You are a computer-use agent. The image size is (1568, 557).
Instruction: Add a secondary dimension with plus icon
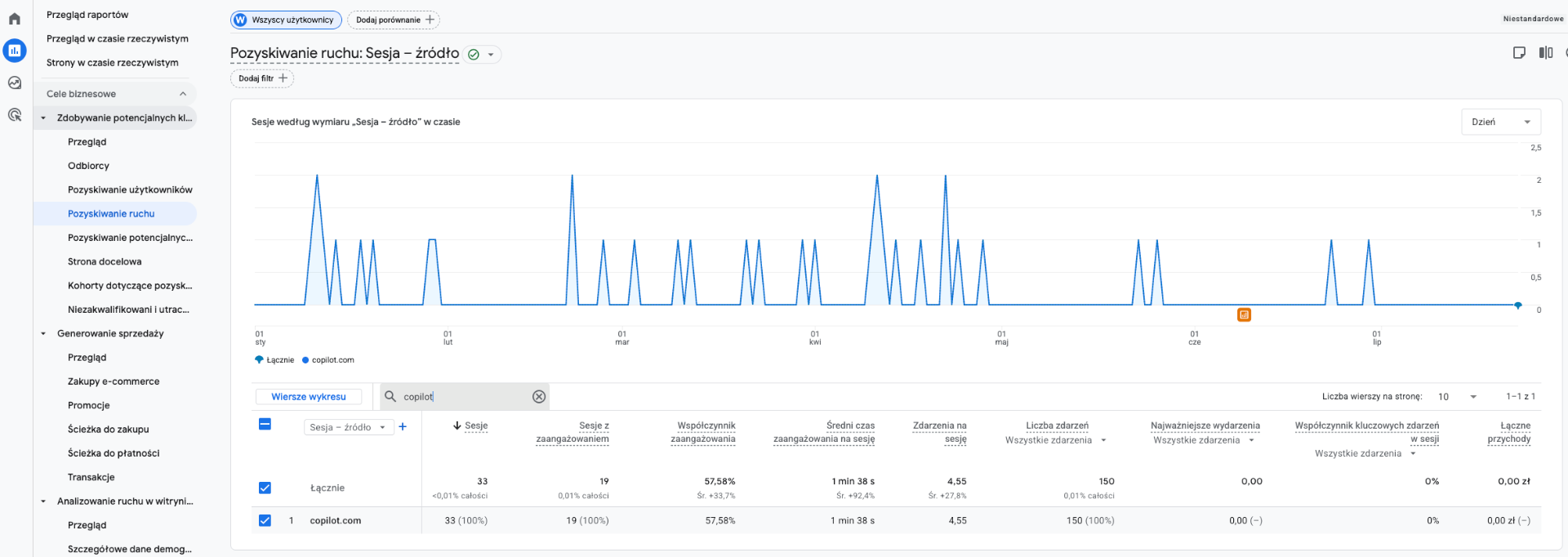pos(403,426)
